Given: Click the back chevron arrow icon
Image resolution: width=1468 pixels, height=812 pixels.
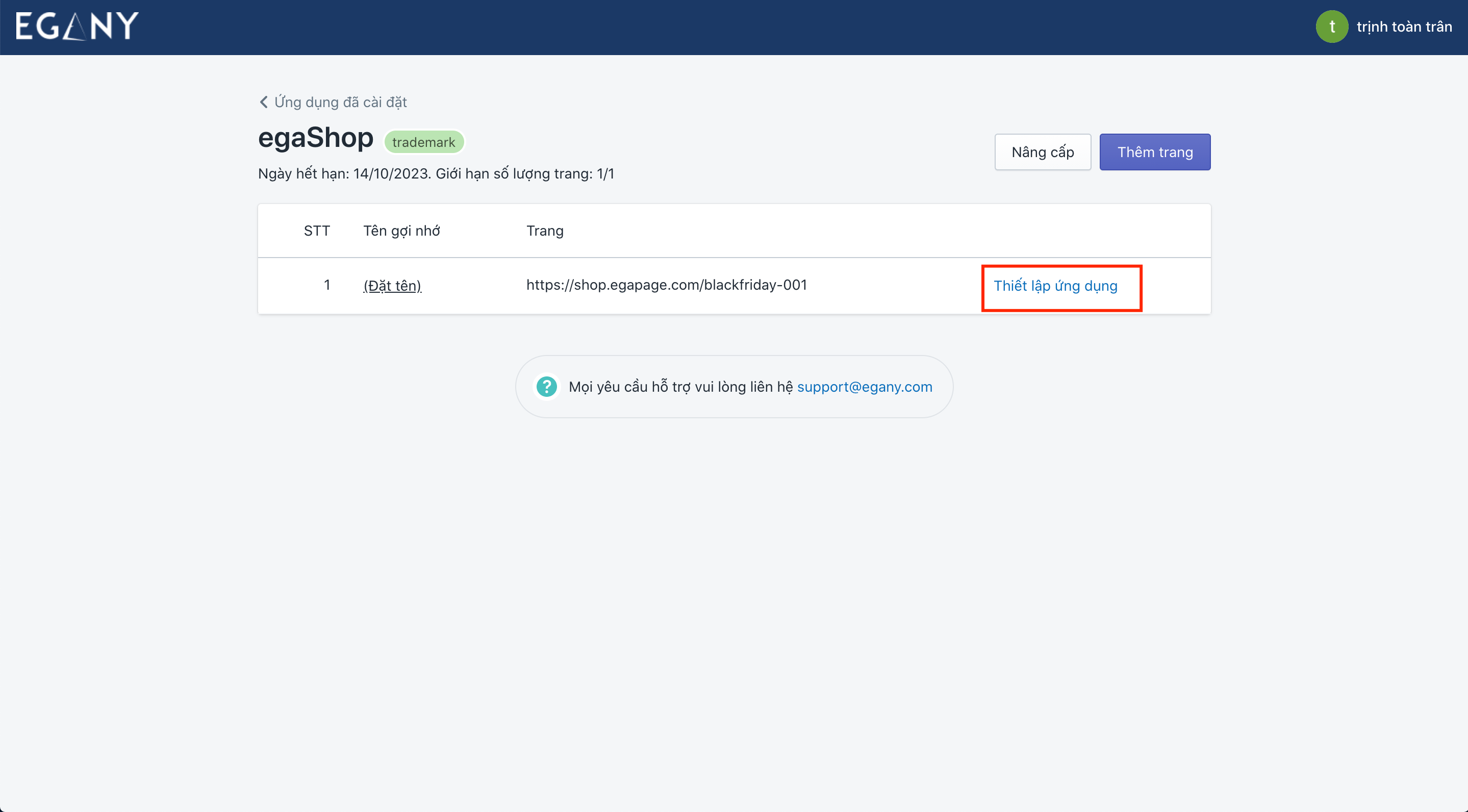Looking at the screenshot, I should [x=263, y=102].
